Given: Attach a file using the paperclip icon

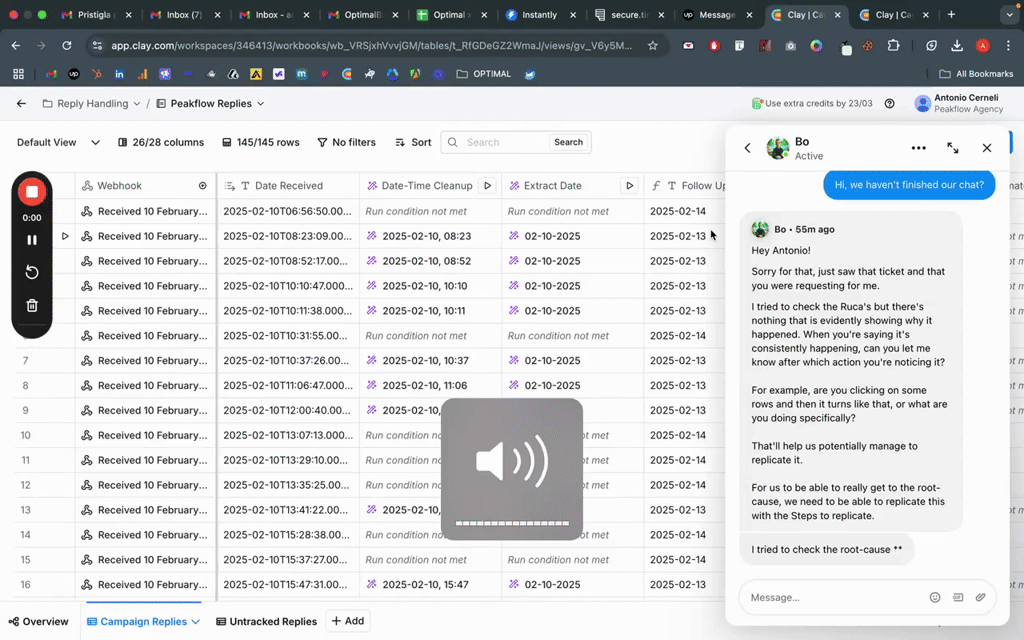Looking at the screenshot, I should tap(981, 597).
